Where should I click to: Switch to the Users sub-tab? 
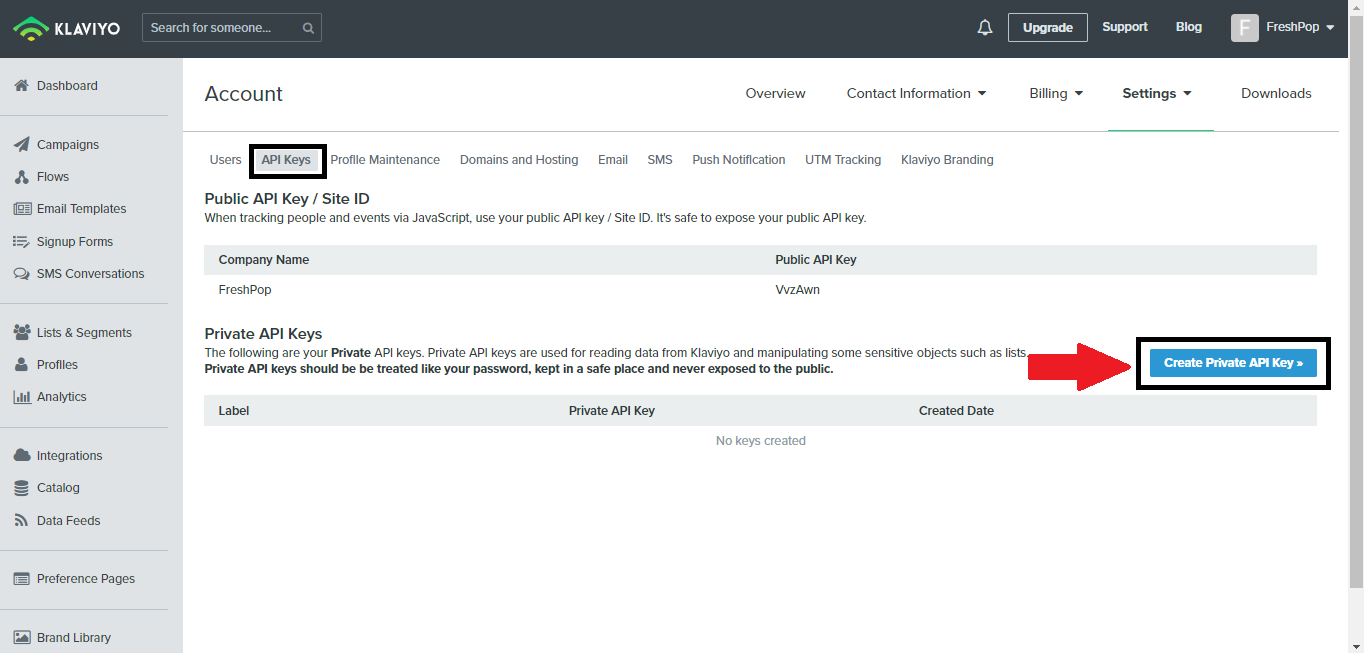coord(225,160)
